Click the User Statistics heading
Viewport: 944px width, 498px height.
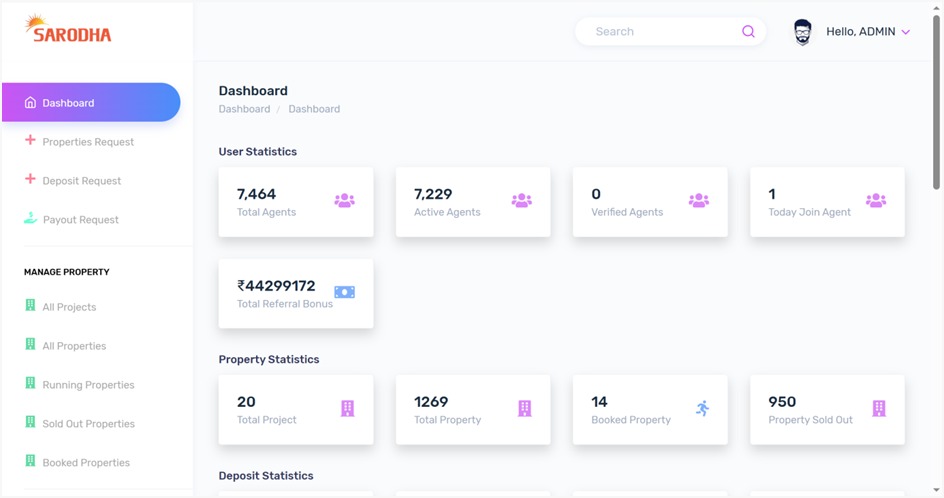258,152
